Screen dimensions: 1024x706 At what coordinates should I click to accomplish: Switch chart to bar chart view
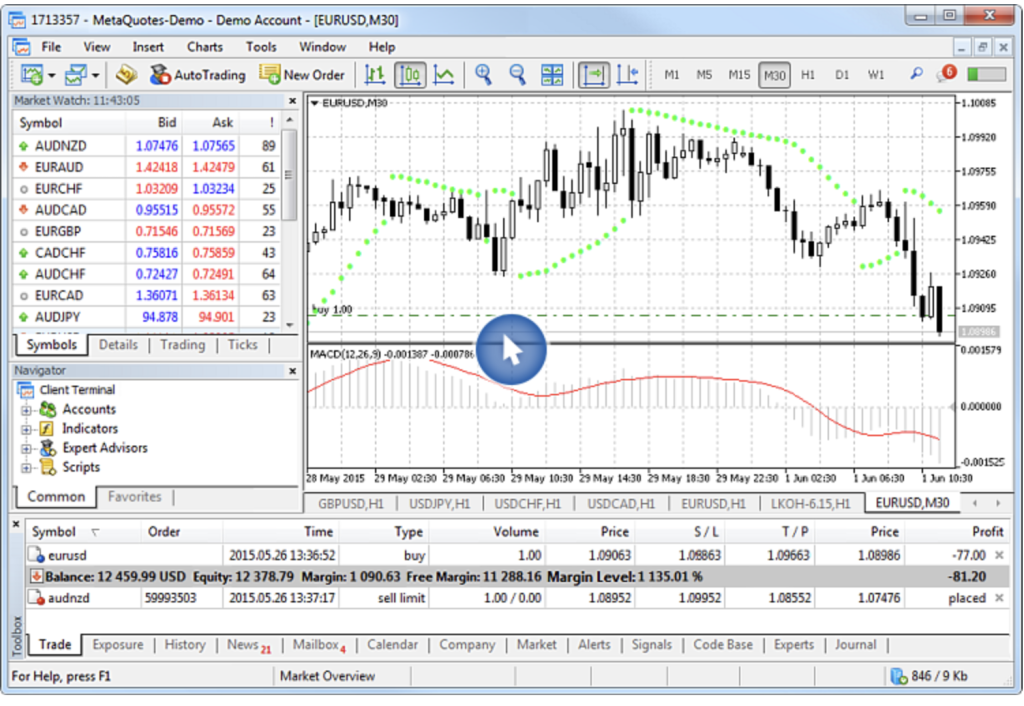375,75
